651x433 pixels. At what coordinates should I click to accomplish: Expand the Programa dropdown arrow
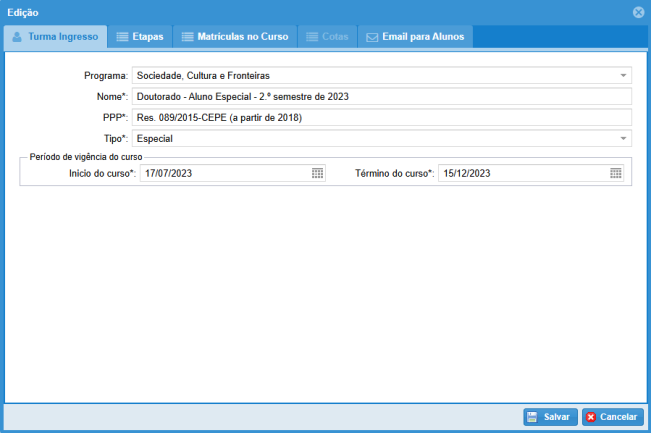click(623, 75)
